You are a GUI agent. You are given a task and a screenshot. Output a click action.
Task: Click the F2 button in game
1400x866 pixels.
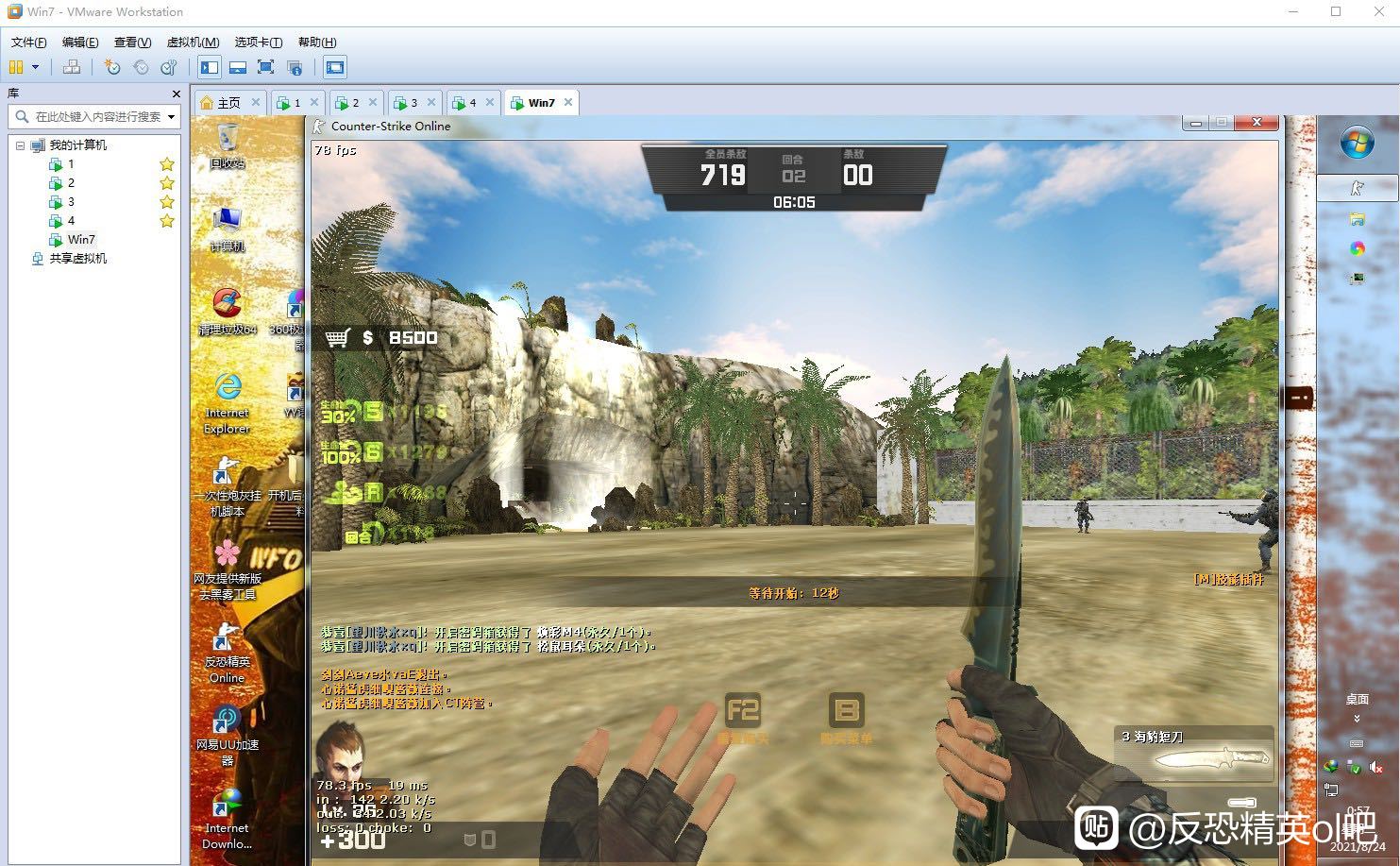click(743, 709)
